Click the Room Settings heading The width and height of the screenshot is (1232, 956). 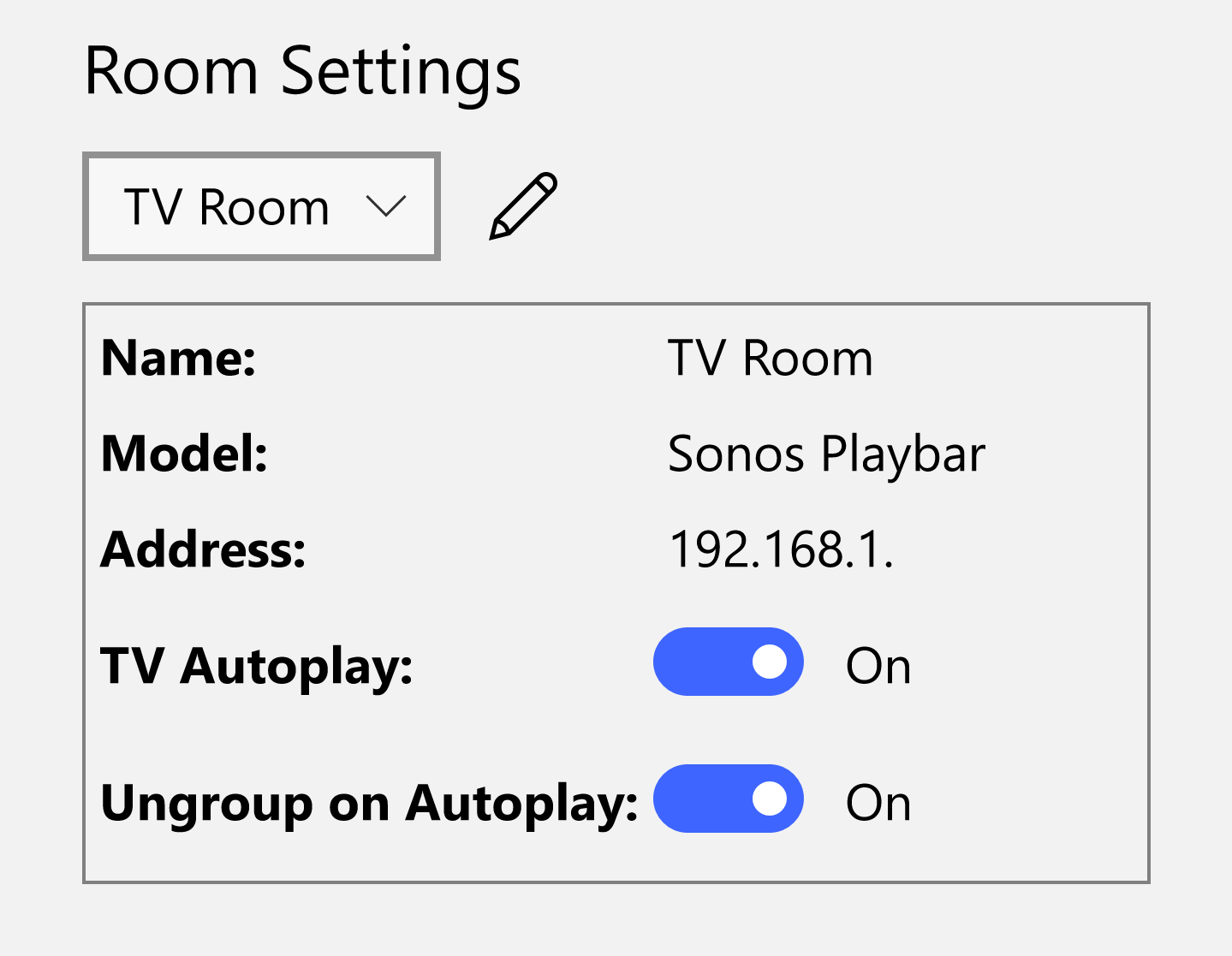302,71
